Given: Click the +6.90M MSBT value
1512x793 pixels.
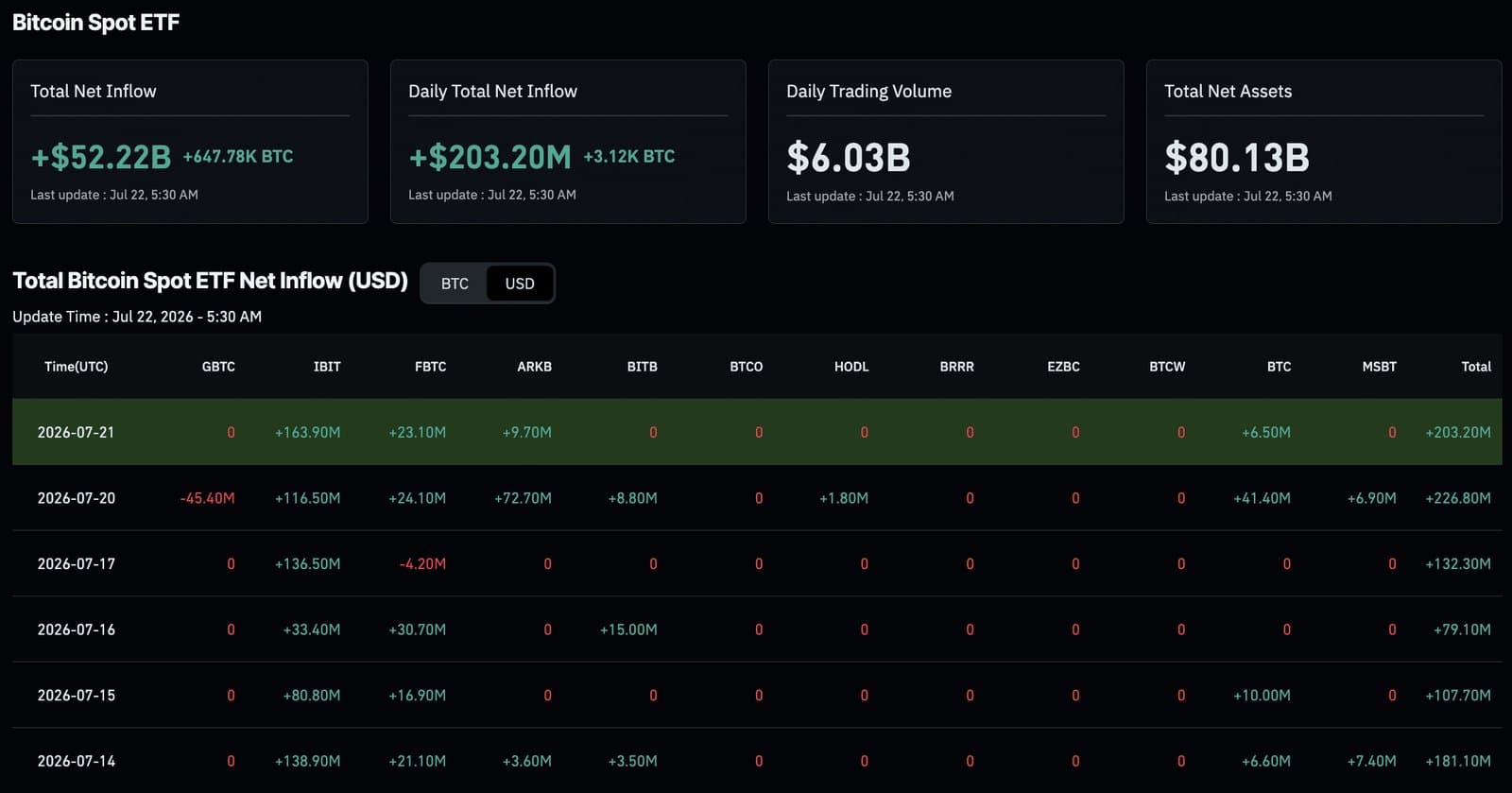Looking at the screenshot, I should click(1371, 498).
